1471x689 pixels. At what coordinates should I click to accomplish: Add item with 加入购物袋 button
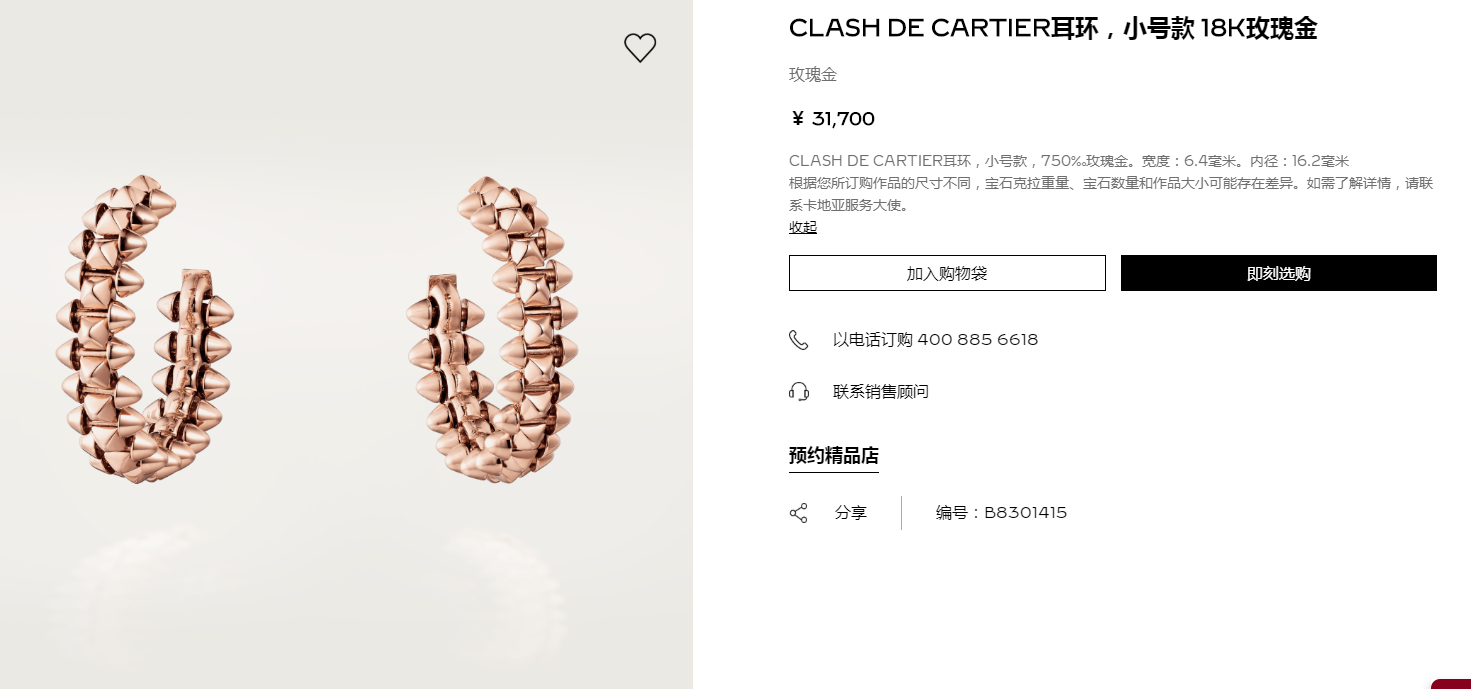coord(947,273)
